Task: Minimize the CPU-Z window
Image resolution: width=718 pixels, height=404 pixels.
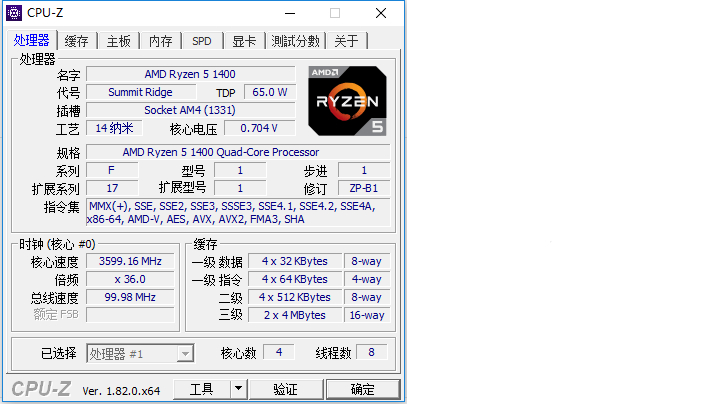Action: 290,13
